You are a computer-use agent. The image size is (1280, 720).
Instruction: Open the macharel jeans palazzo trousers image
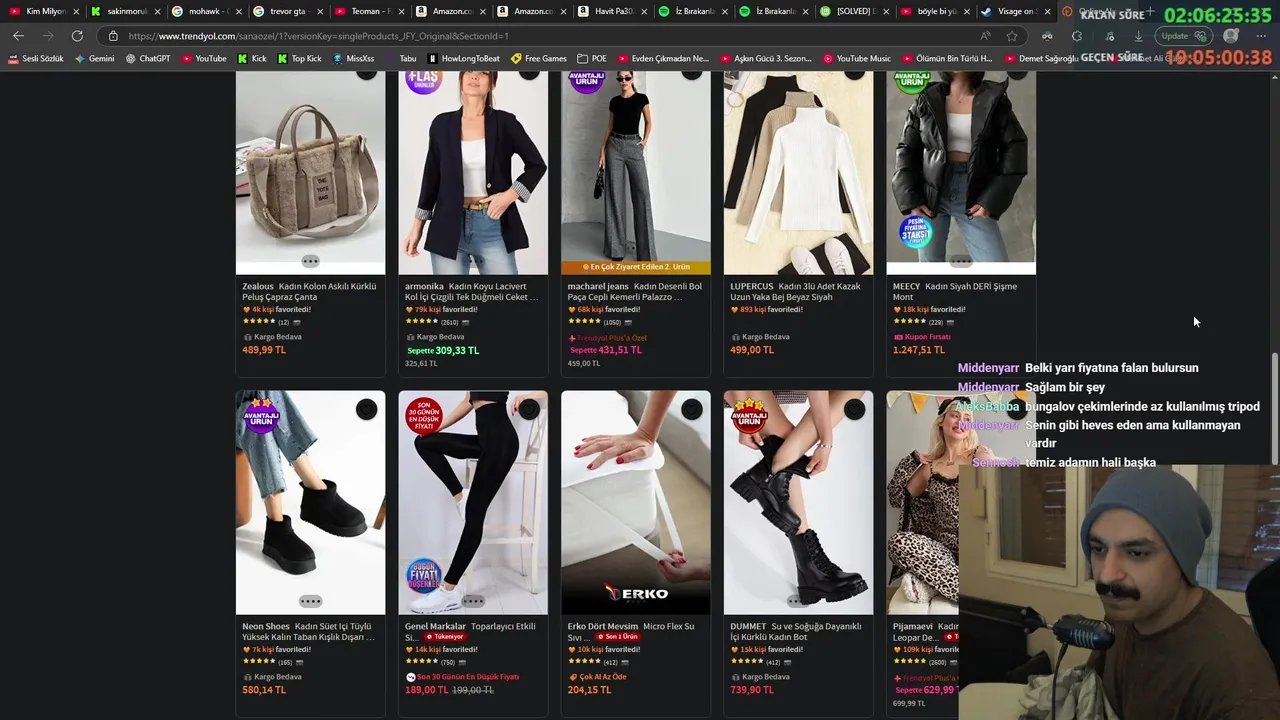point(636,165)
